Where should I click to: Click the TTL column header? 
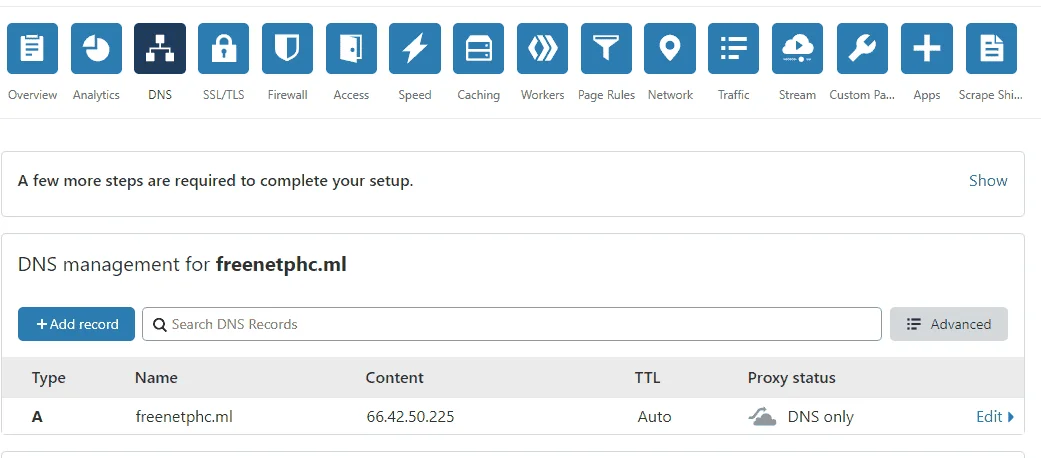[647, 378]
